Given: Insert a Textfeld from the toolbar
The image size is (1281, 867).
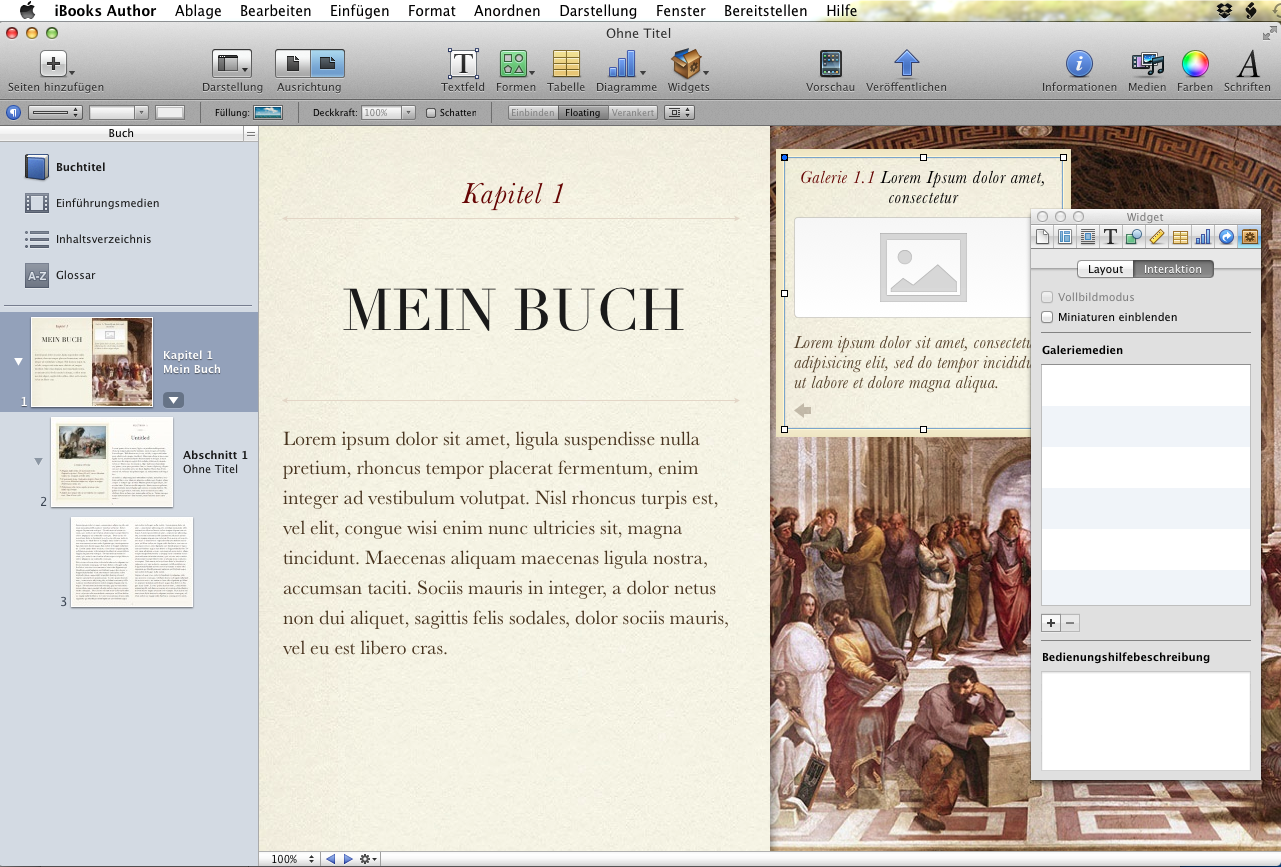Looking at the screenshot, I should (x=462, y=65).
